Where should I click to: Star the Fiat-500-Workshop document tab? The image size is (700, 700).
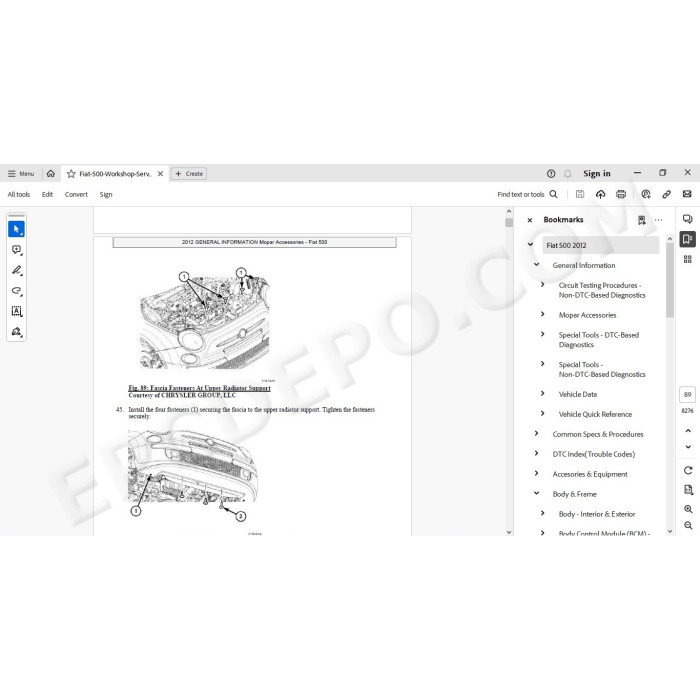click(71, 174)
